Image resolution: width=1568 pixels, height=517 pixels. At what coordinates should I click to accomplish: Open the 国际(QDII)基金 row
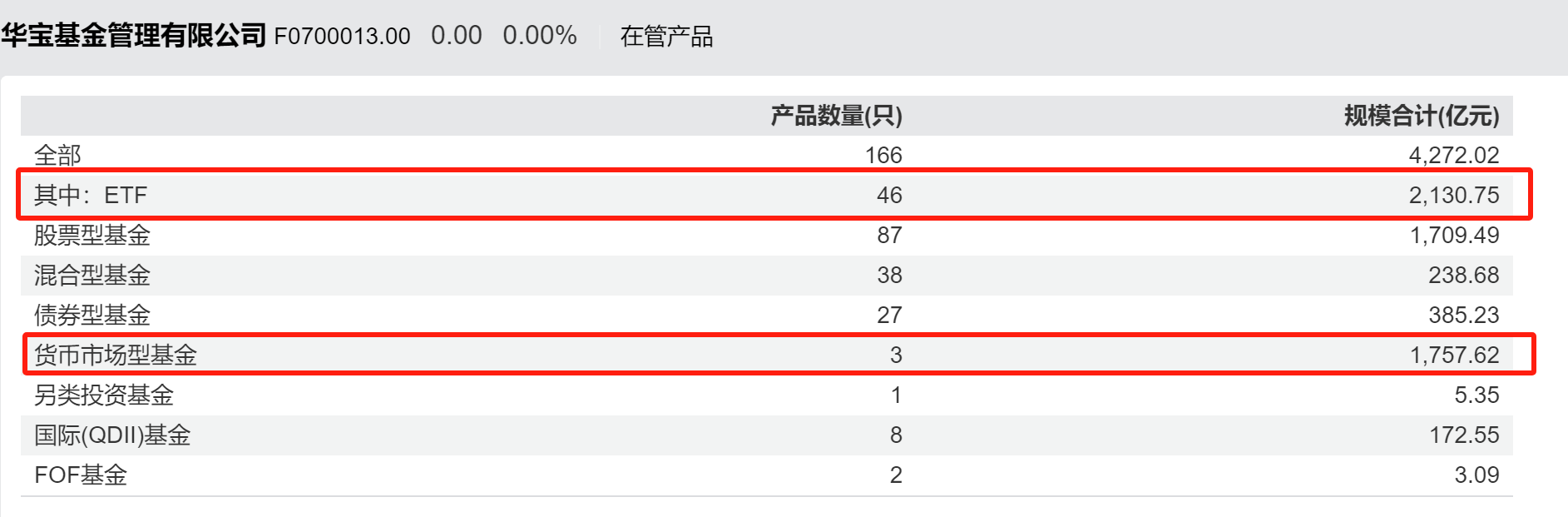112,435
